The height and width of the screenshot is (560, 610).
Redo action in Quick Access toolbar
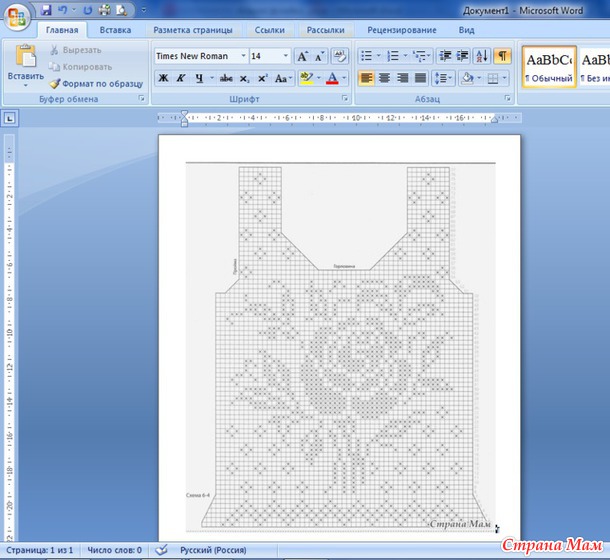(87, 10)
